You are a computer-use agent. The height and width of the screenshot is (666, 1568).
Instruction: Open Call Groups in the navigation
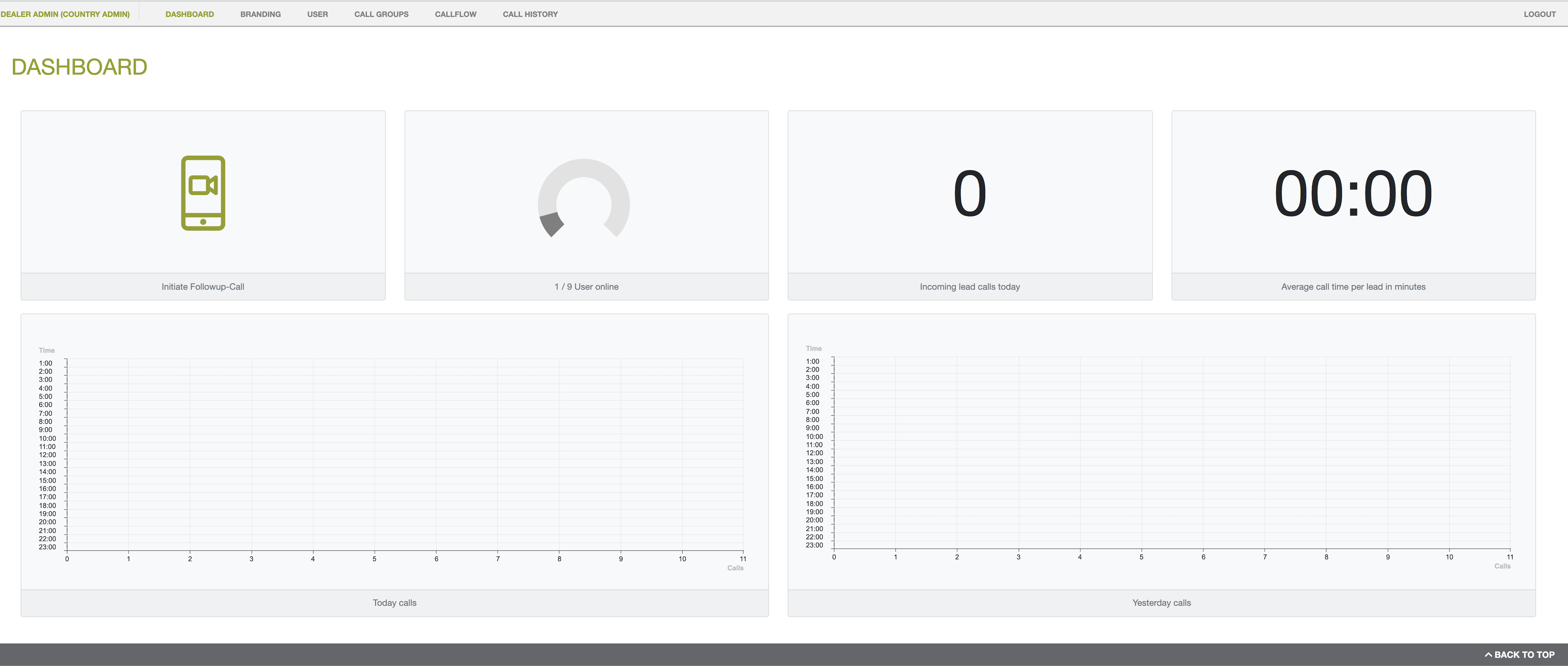(x=381, y=14)
